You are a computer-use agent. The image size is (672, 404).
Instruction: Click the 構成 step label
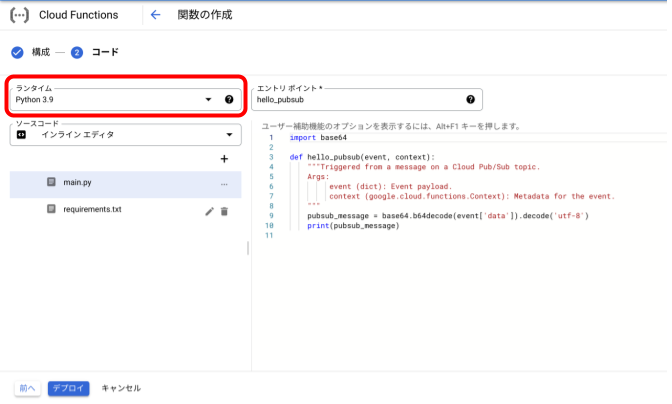click(41, 52)
